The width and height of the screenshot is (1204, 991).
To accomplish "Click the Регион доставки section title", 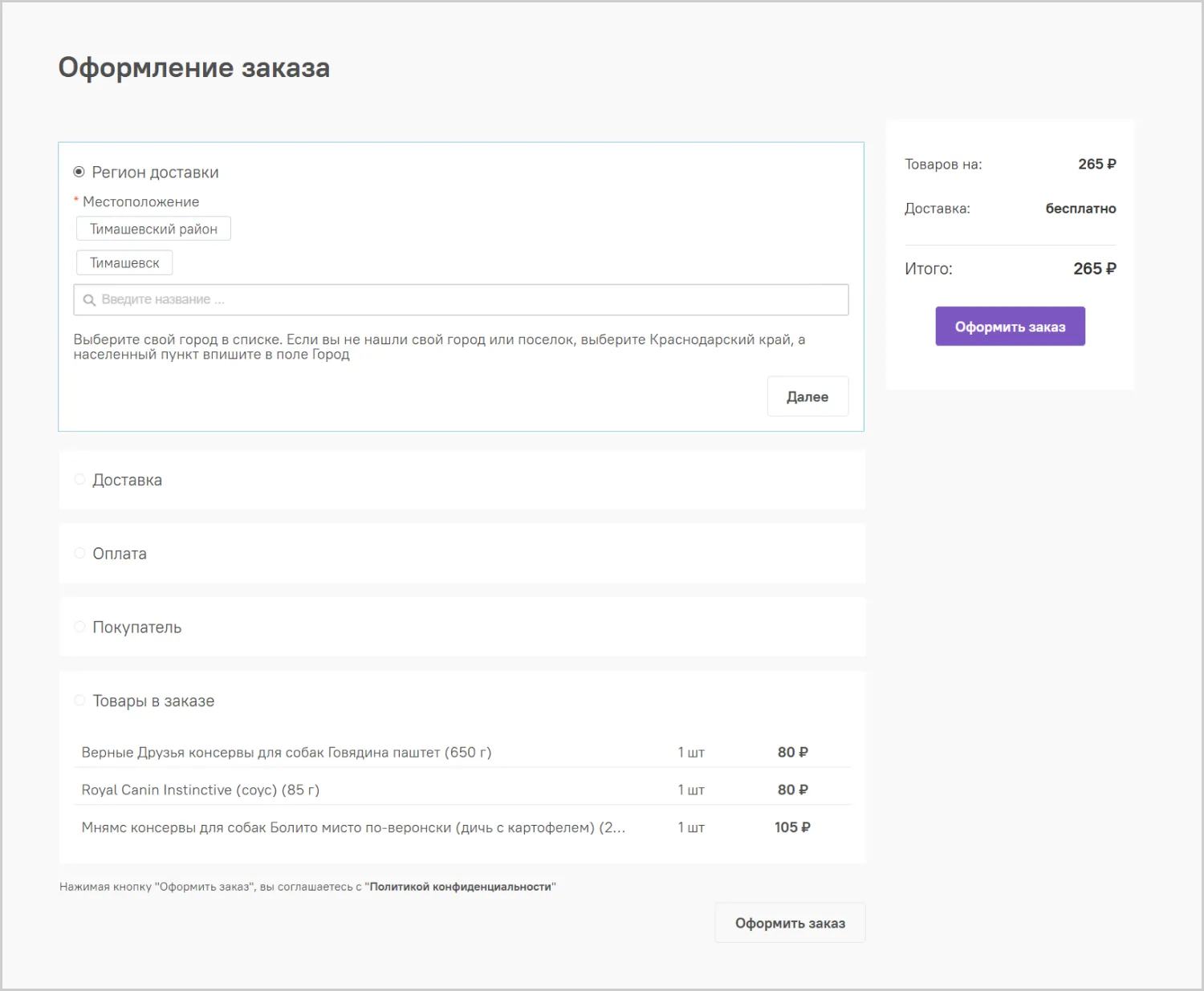I will click(155, 173).
